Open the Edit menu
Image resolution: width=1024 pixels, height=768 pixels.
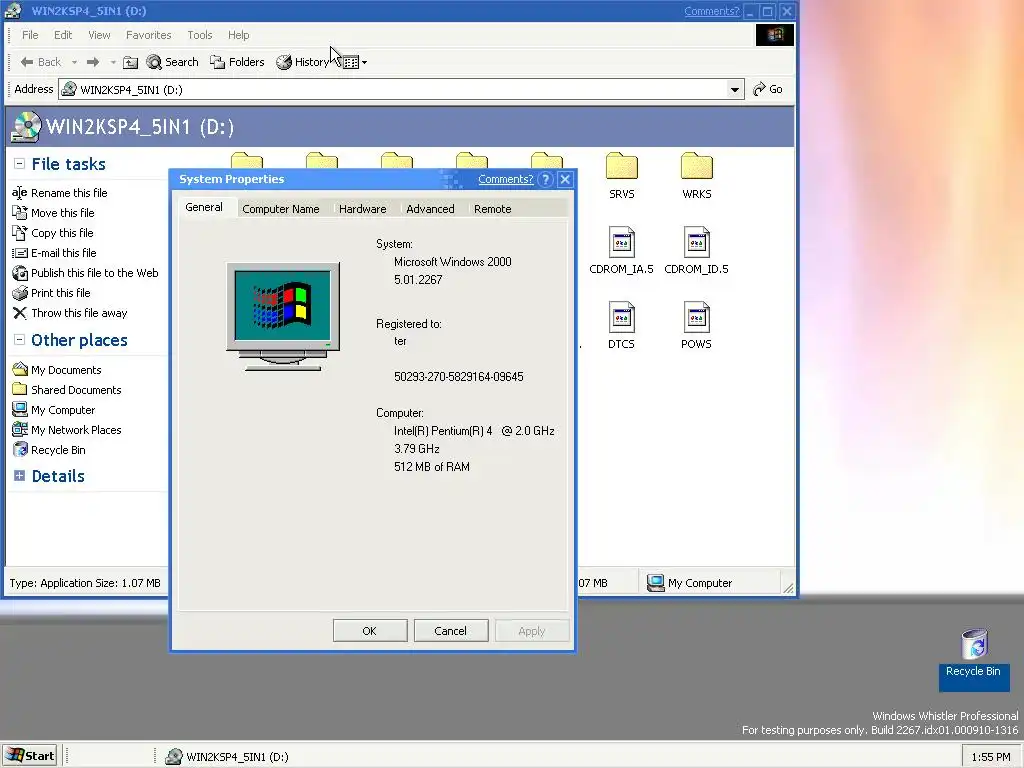pos(63,35)
